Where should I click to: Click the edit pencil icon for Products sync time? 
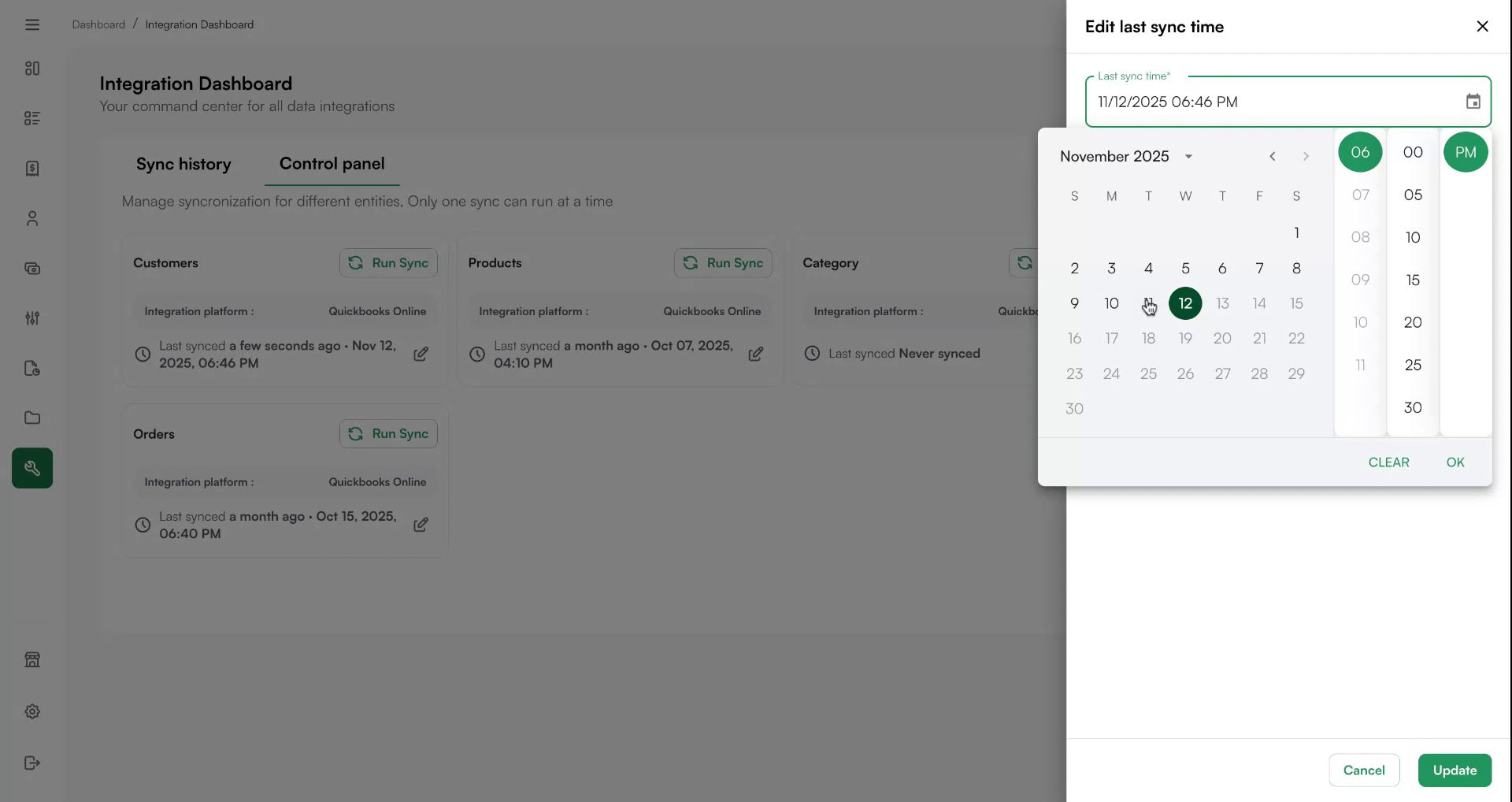(755, 354)
